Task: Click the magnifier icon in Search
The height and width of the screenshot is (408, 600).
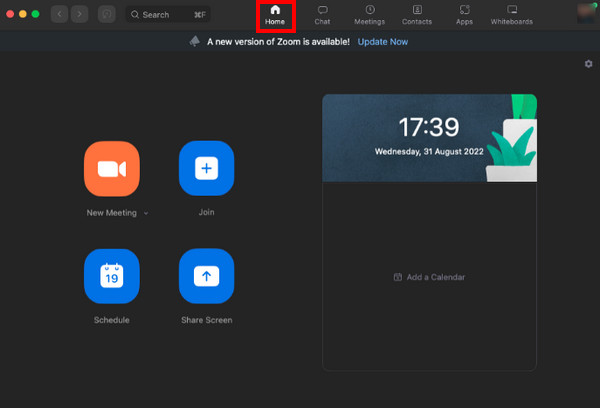Action: [x=135, y=15]
